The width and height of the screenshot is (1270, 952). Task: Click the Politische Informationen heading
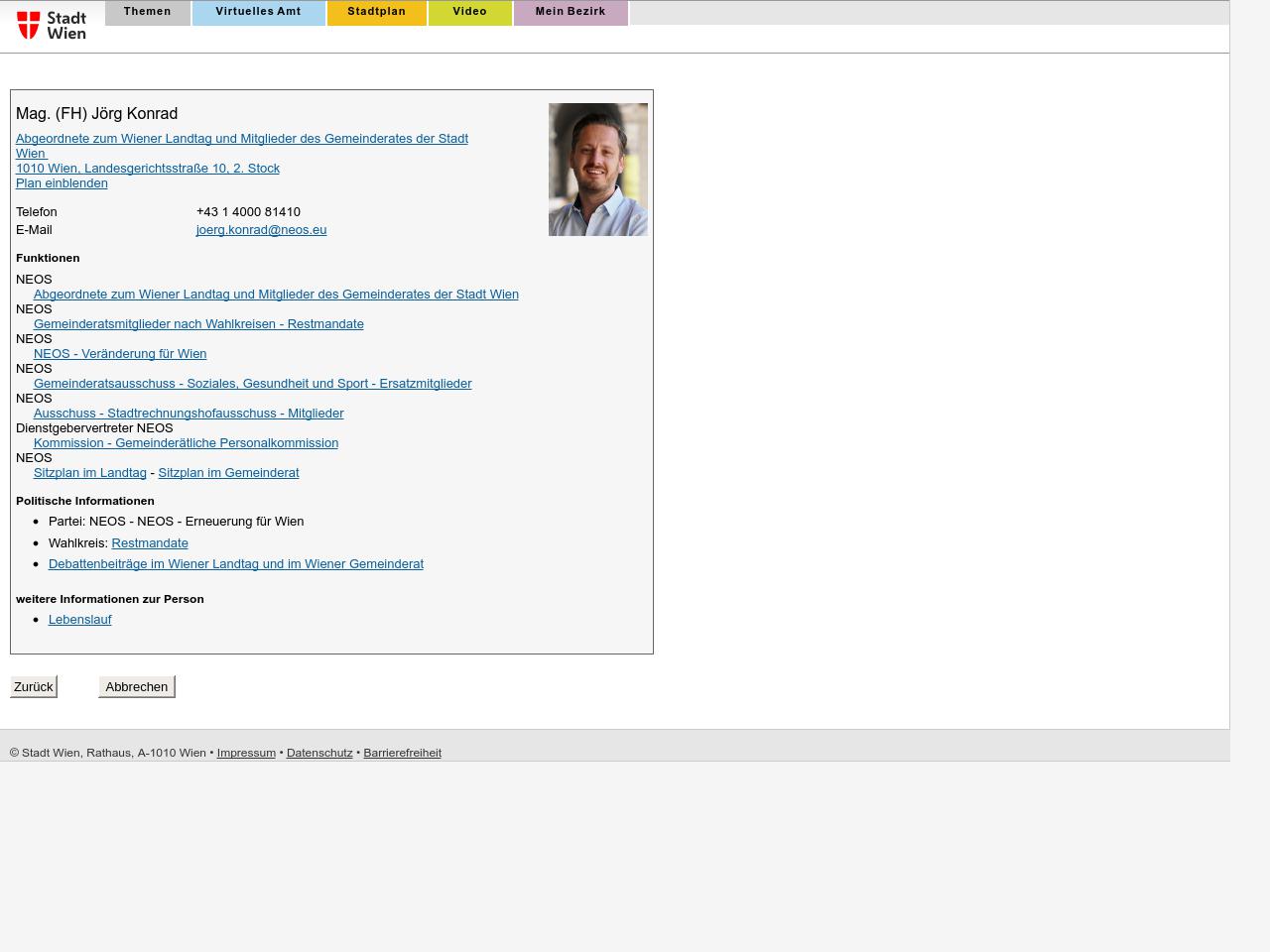(x=85, y=501)
